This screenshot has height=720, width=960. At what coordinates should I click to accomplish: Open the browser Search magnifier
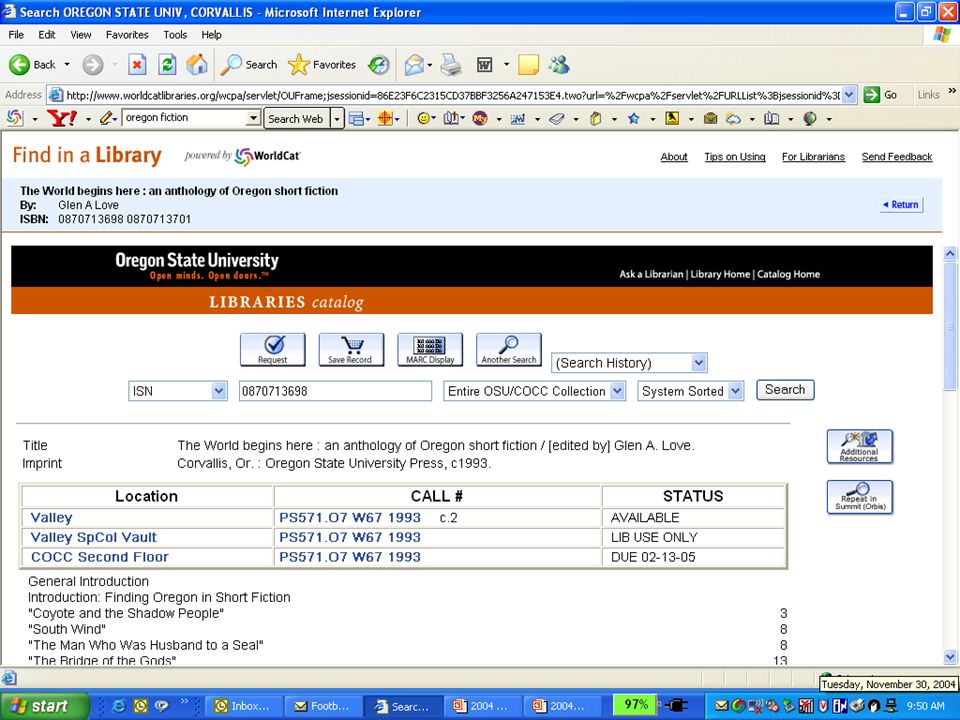point(249,64)
